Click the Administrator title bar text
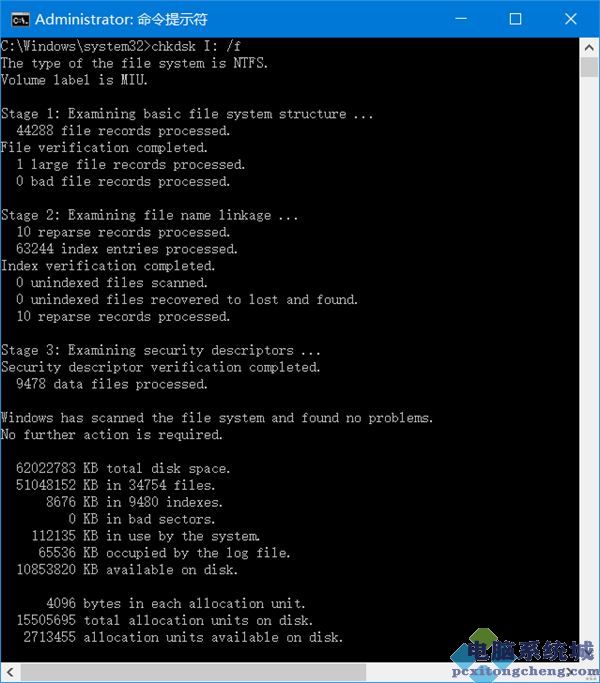Screen dimensions: 600x683 pyautogui.click(x=121, y=20)
